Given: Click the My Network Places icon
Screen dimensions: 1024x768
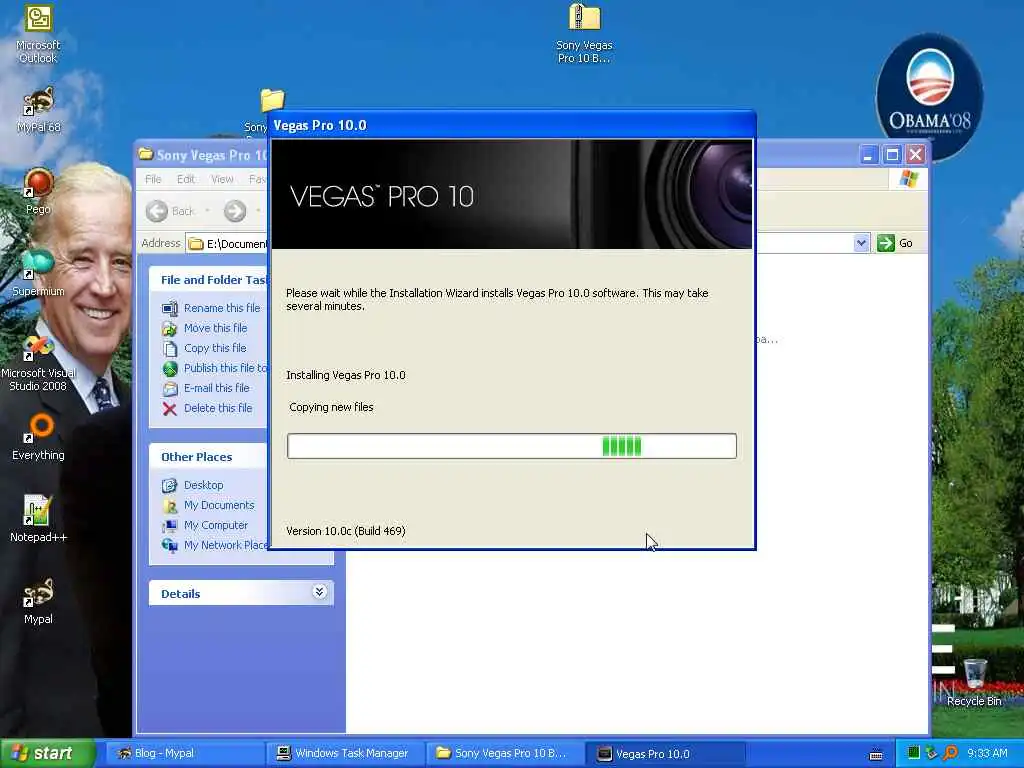Looking at the screenshot, I should [170, 545].
